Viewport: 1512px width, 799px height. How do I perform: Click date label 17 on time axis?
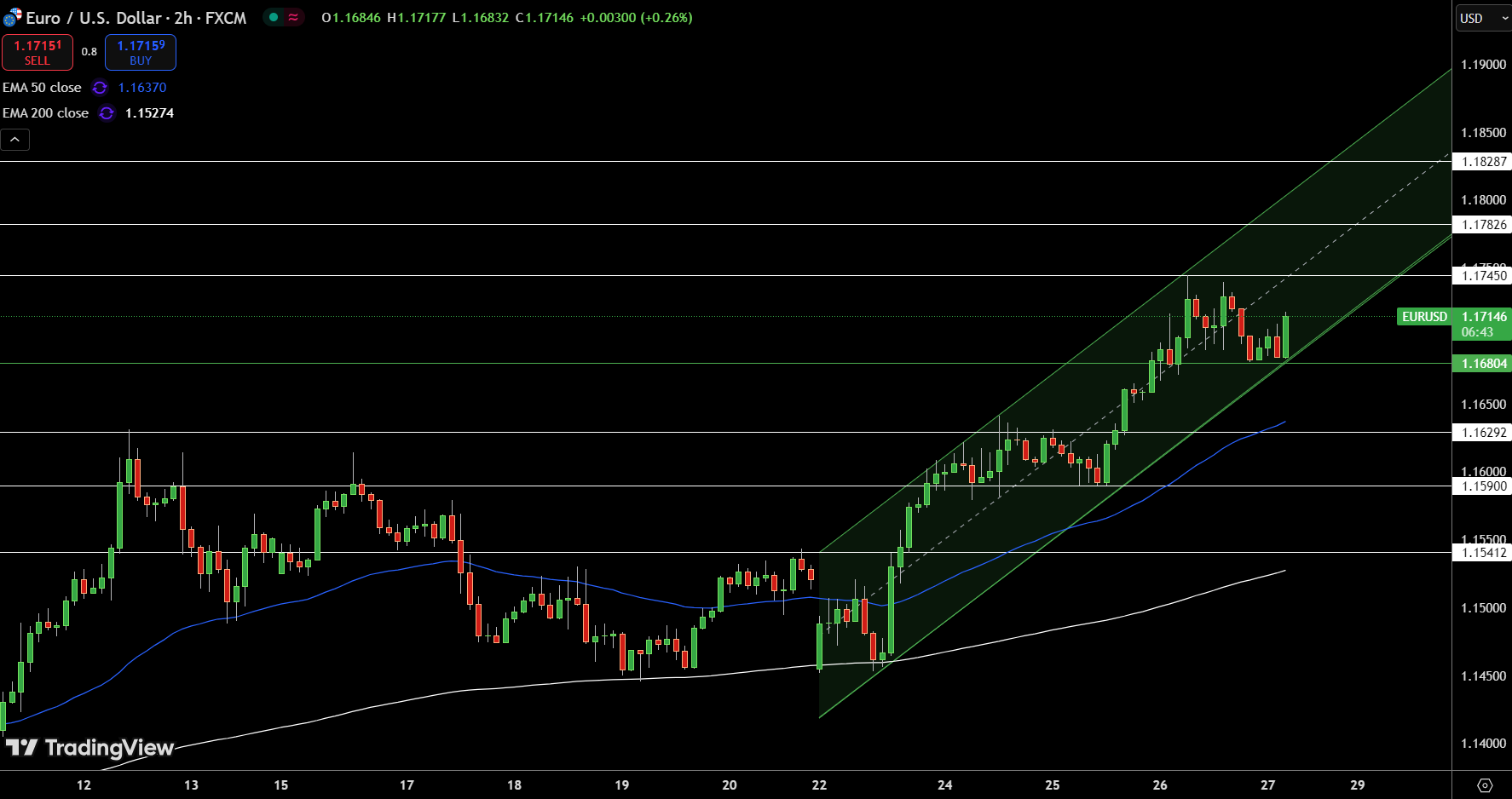point(407,785)
